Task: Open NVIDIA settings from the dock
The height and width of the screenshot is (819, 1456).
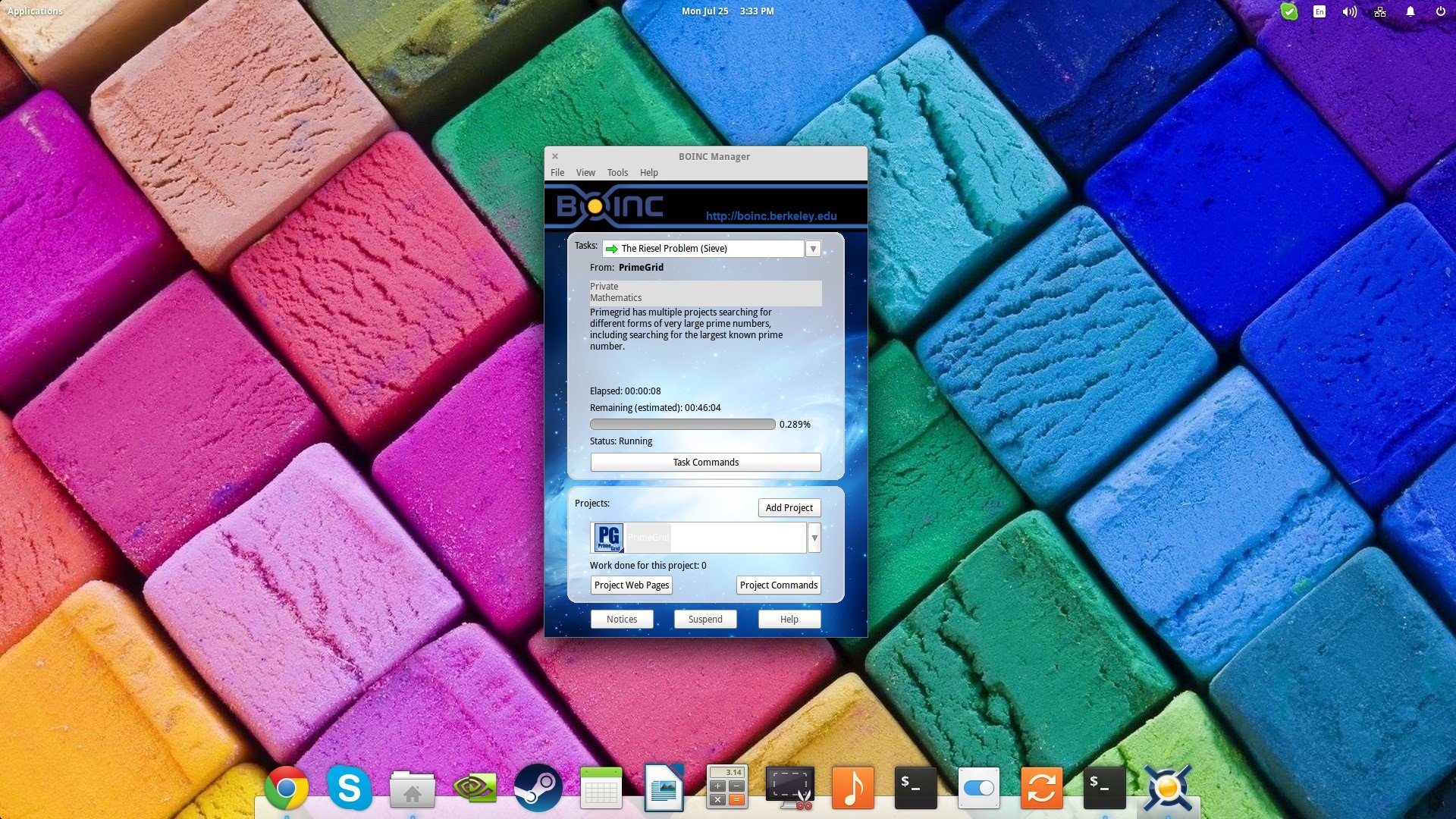Action: 475,789
